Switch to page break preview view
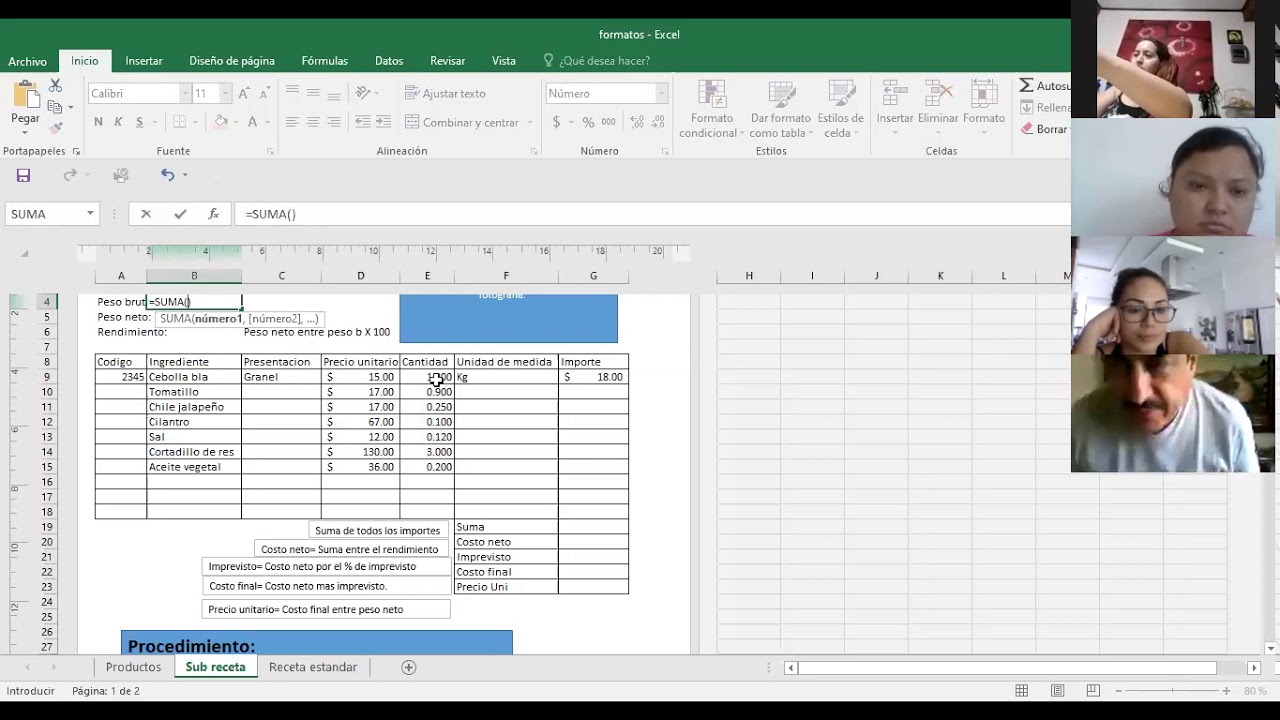The image size is (1280, 720). pyautogui.click(x=1093, y=691)
